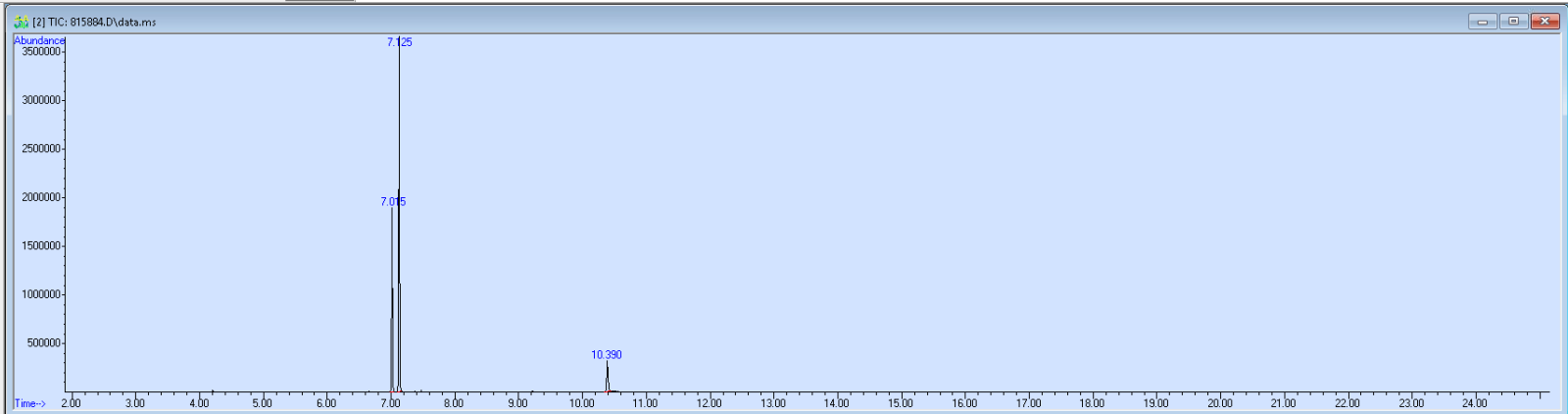Click the Time--> axis label
Image resolution: width=1568 pixels, height=414 pixels.
point(29,403)
